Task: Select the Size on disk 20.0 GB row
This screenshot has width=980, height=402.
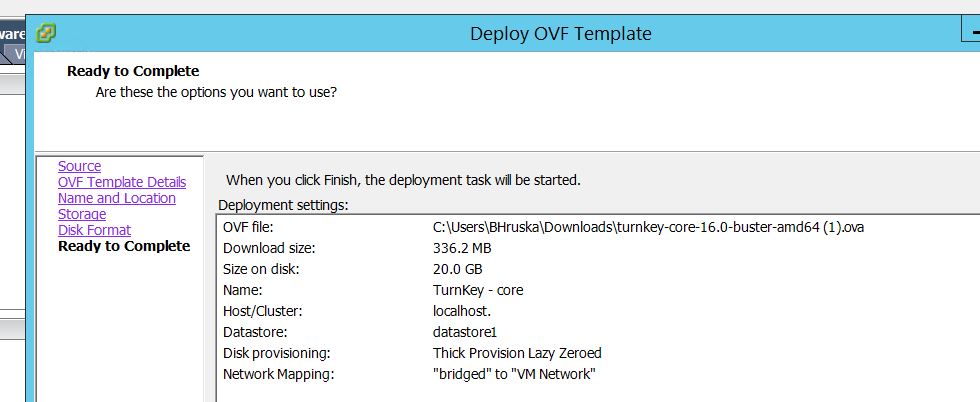Action: [458, 269]
